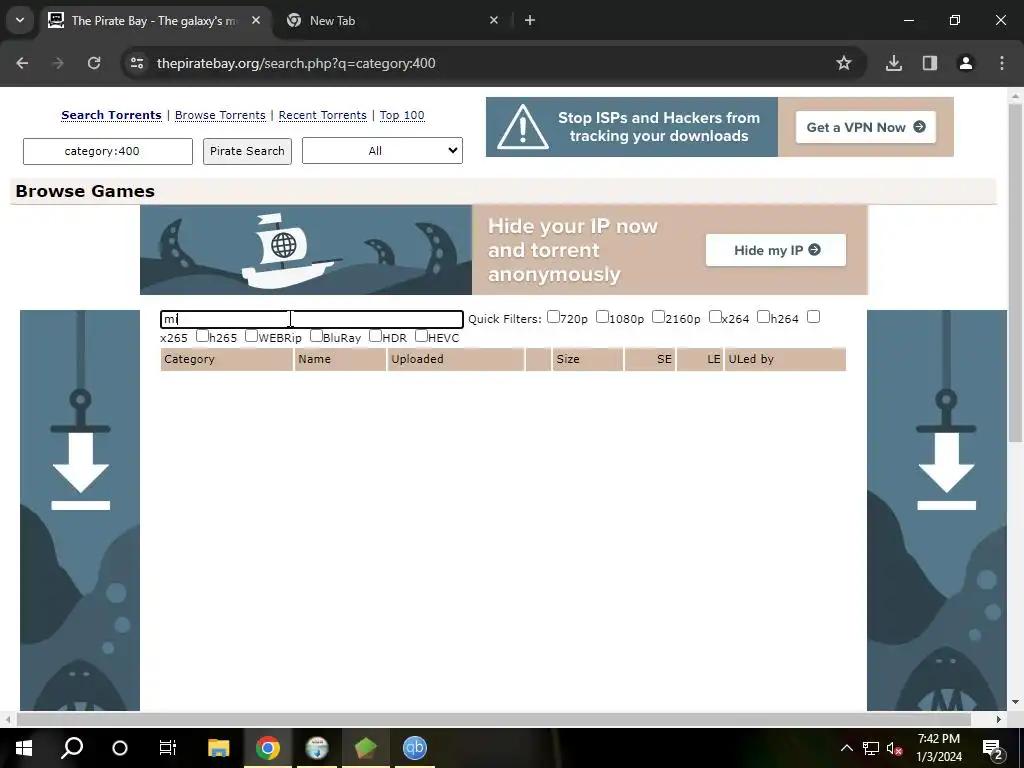
Task: Open Cortana circle icon
Action: 120,747
